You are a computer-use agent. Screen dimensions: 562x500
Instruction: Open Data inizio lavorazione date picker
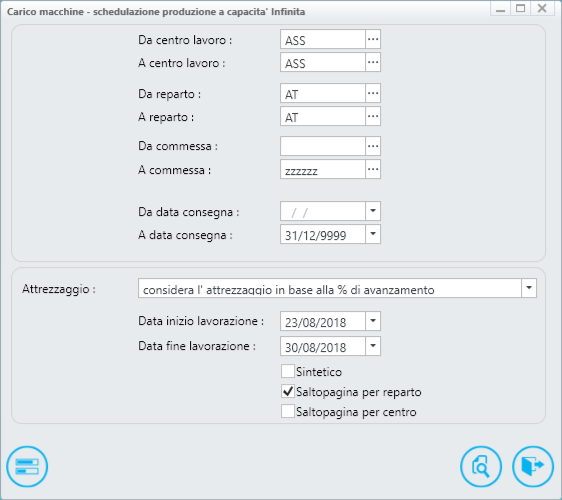373,321
